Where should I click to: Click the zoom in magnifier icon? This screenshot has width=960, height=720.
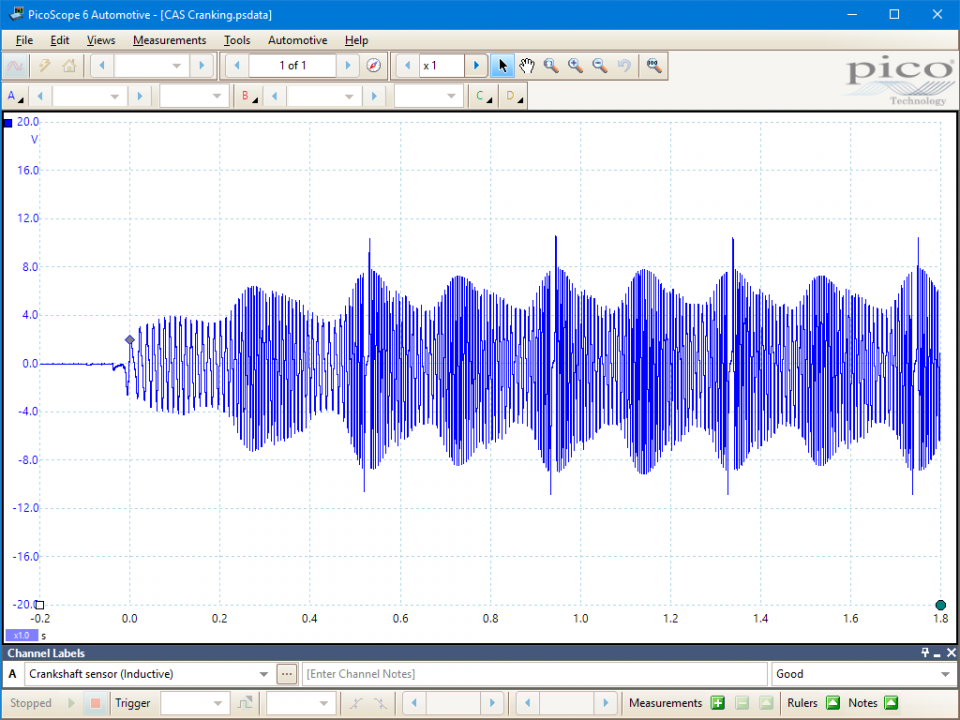[575, 66]
